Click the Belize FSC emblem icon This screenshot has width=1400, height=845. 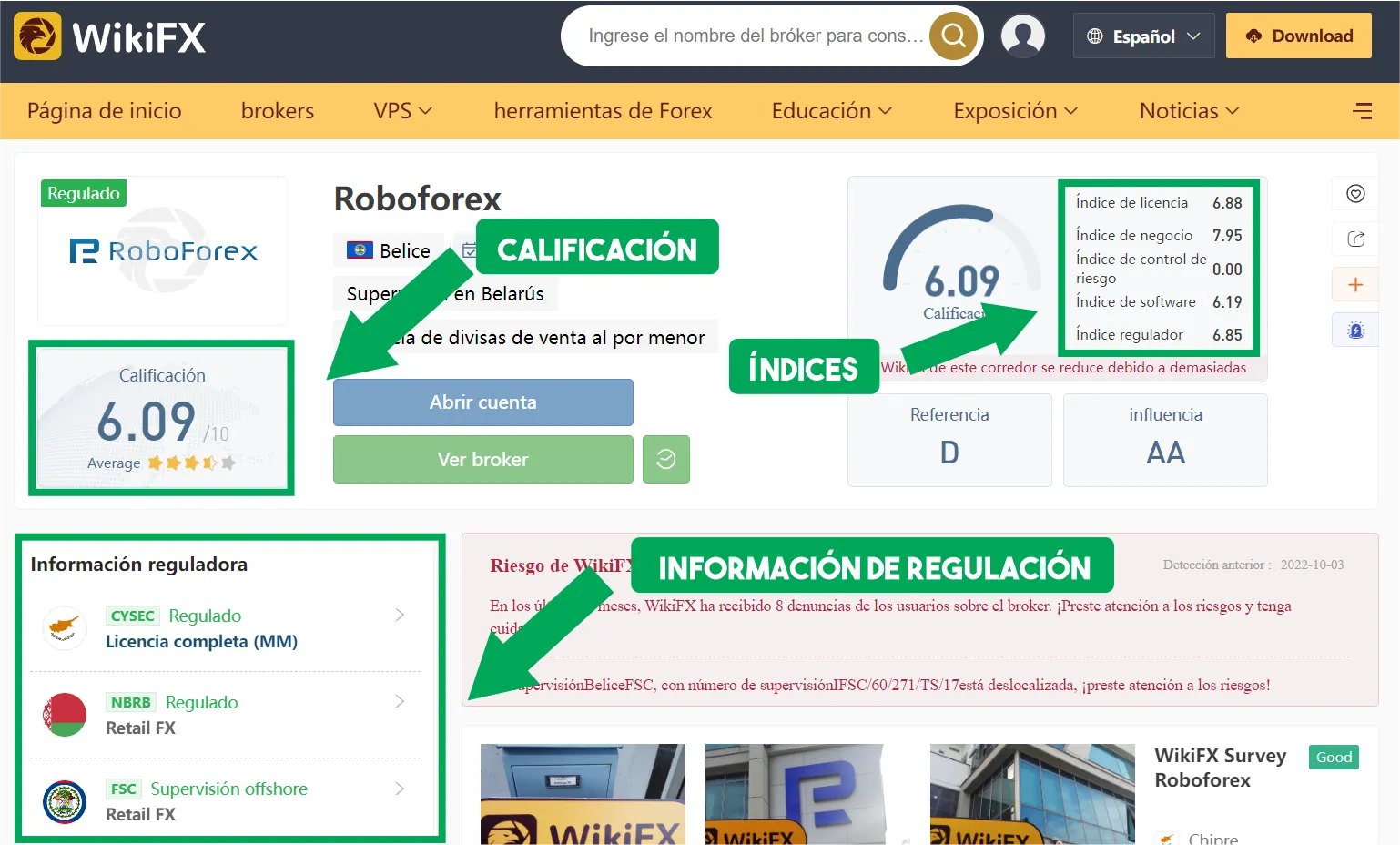point(65,801)
